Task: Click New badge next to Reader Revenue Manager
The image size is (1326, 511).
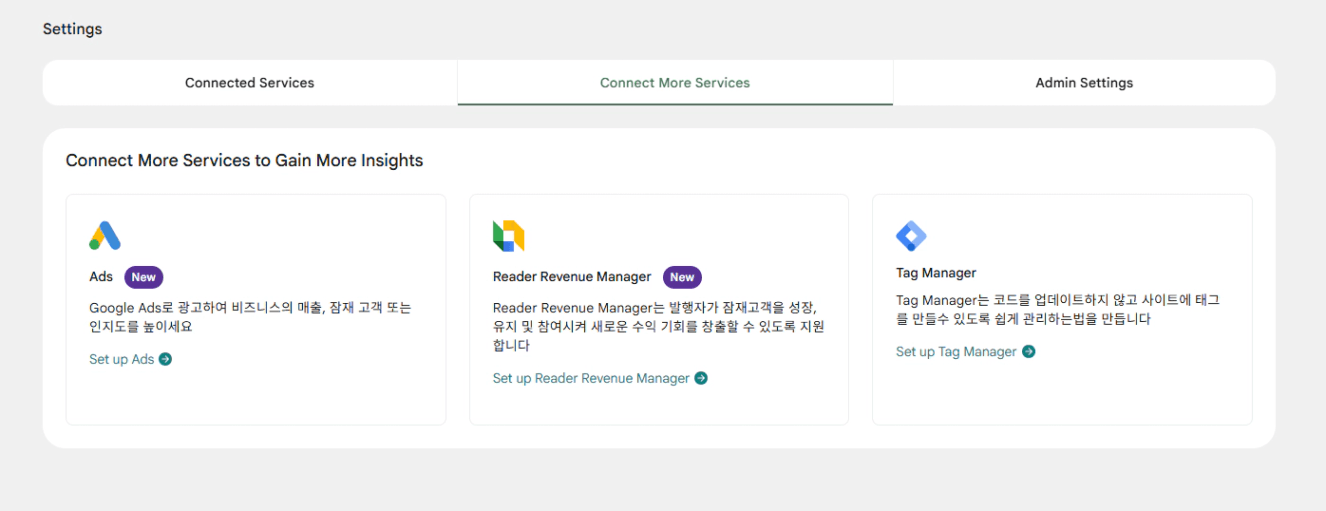Action: click(682, 277)
